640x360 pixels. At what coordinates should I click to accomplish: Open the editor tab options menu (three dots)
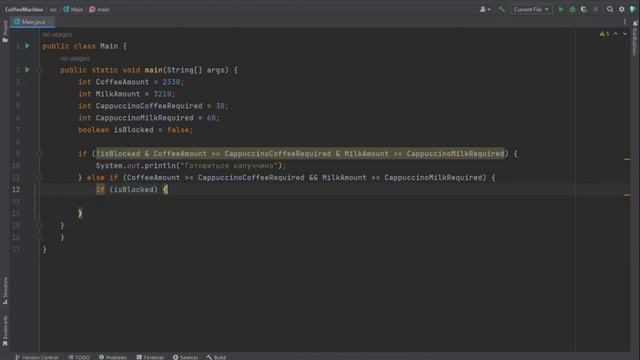point(625,22)
